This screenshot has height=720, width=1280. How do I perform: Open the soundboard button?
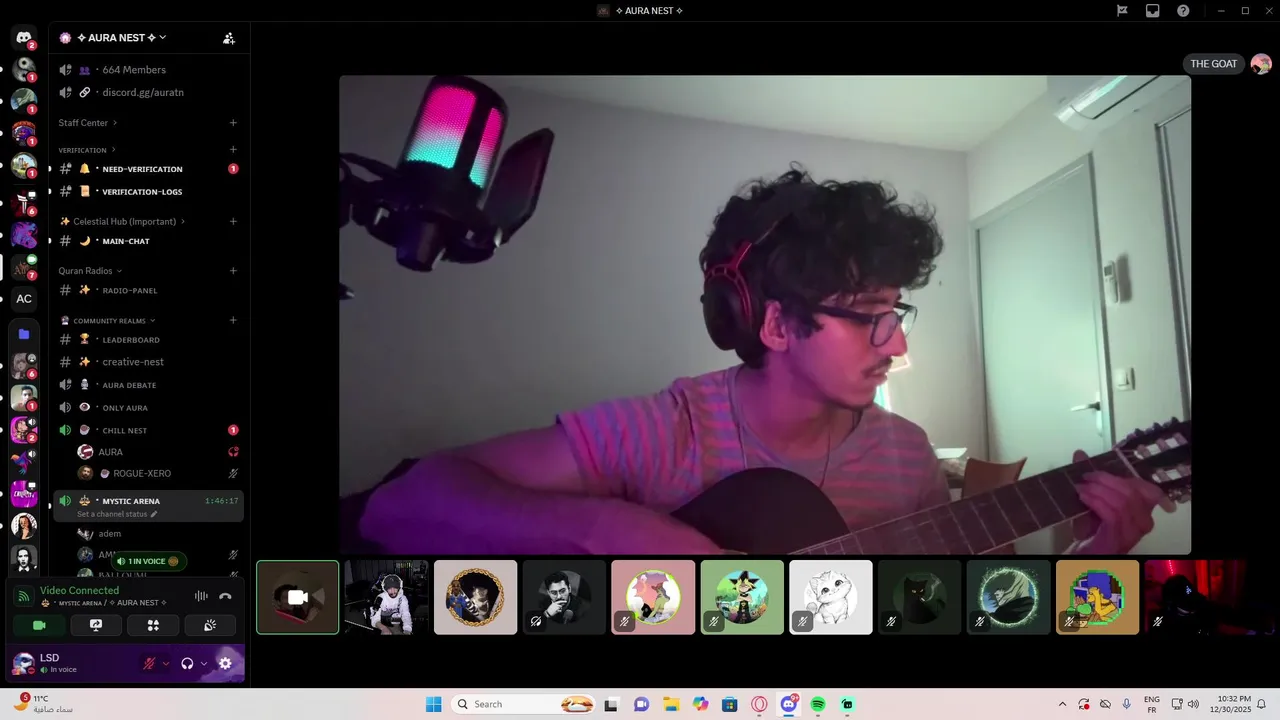(x=210, y=625)
